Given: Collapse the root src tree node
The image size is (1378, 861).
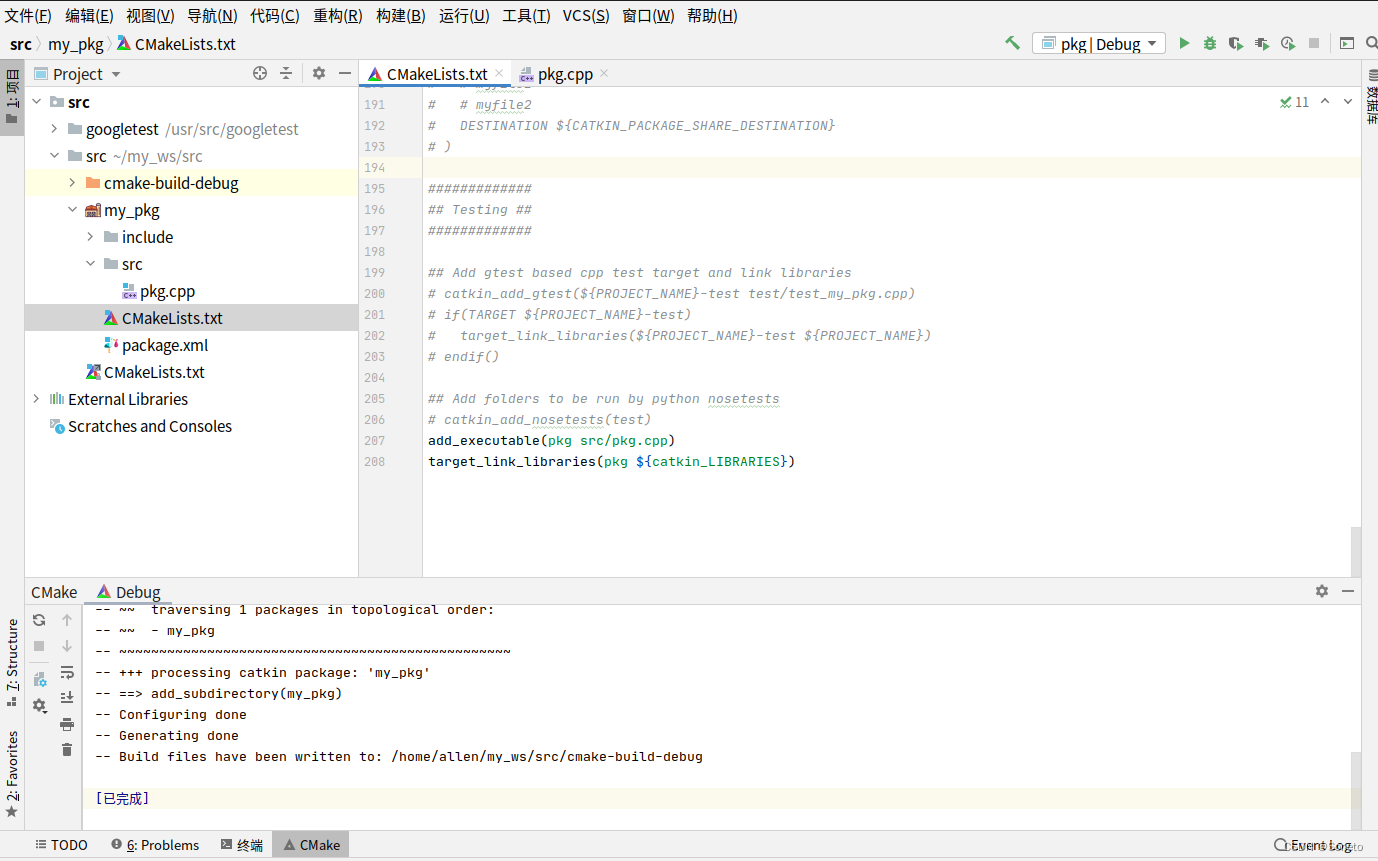Looking at the screenshot, I should pos(36,102).
